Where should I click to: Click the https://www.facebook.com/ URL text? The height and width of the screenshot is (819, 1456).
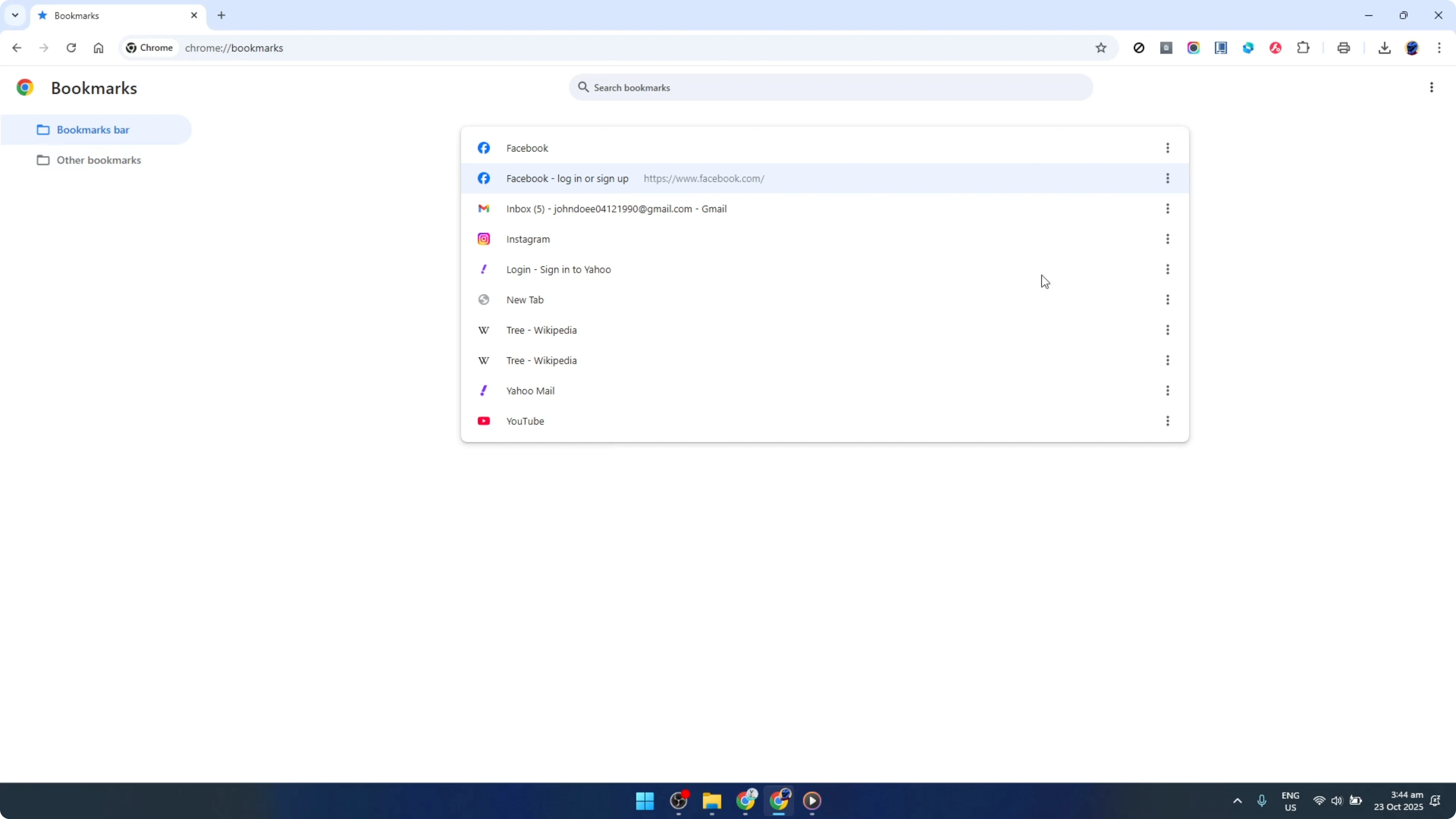(704, 178)
